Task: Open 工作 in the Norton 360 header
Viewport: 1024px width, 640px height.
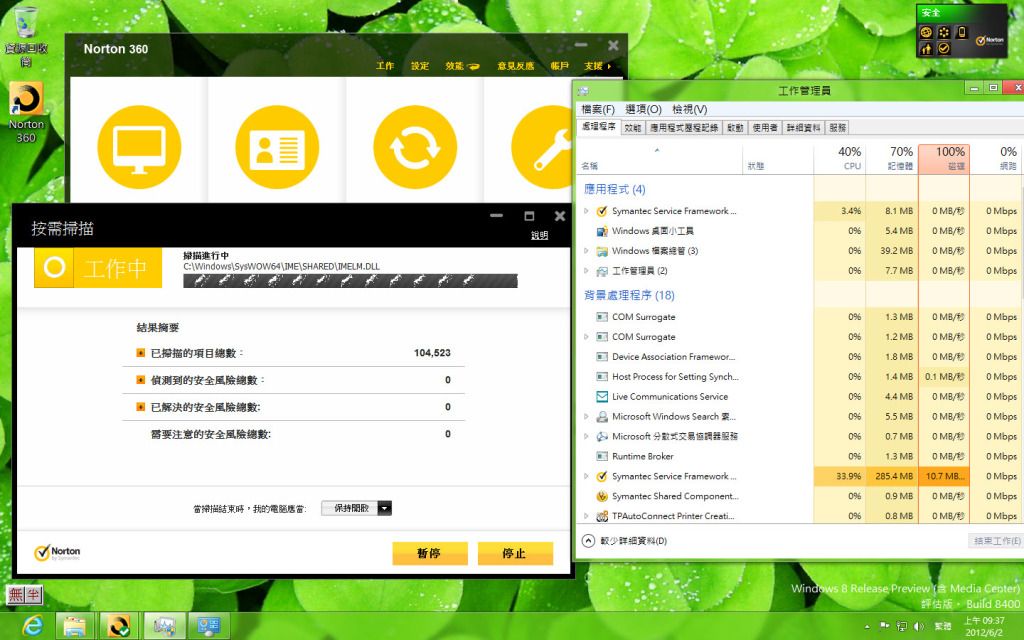Action: tap(385, 66)
